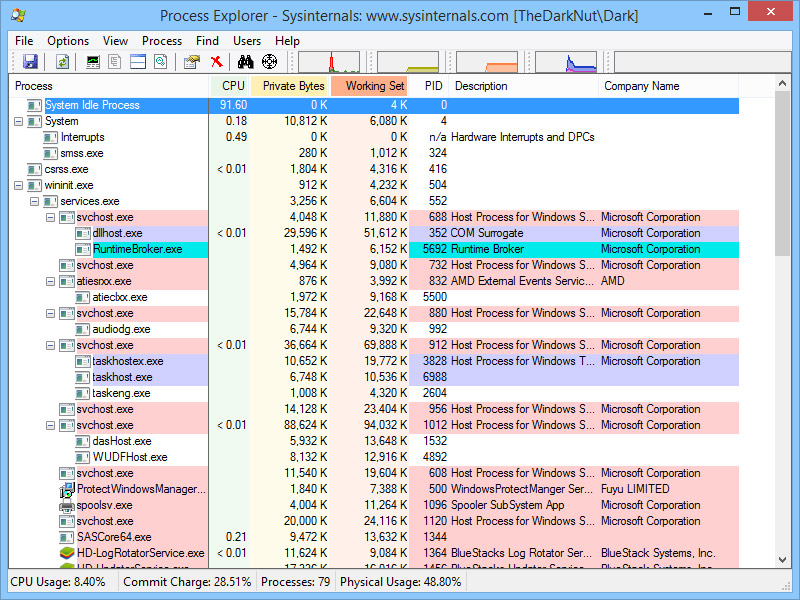800x600 pixels.
Task: Open the Options menu
Action: click(68, 41)
